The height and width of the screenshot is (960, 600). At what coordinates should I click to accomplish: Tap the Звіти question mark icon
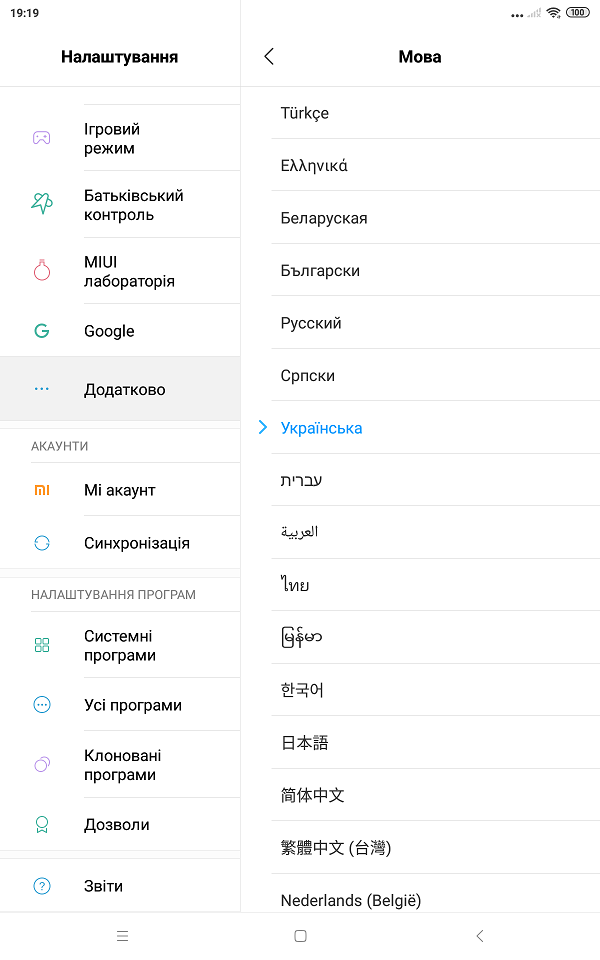pos(42,886)
